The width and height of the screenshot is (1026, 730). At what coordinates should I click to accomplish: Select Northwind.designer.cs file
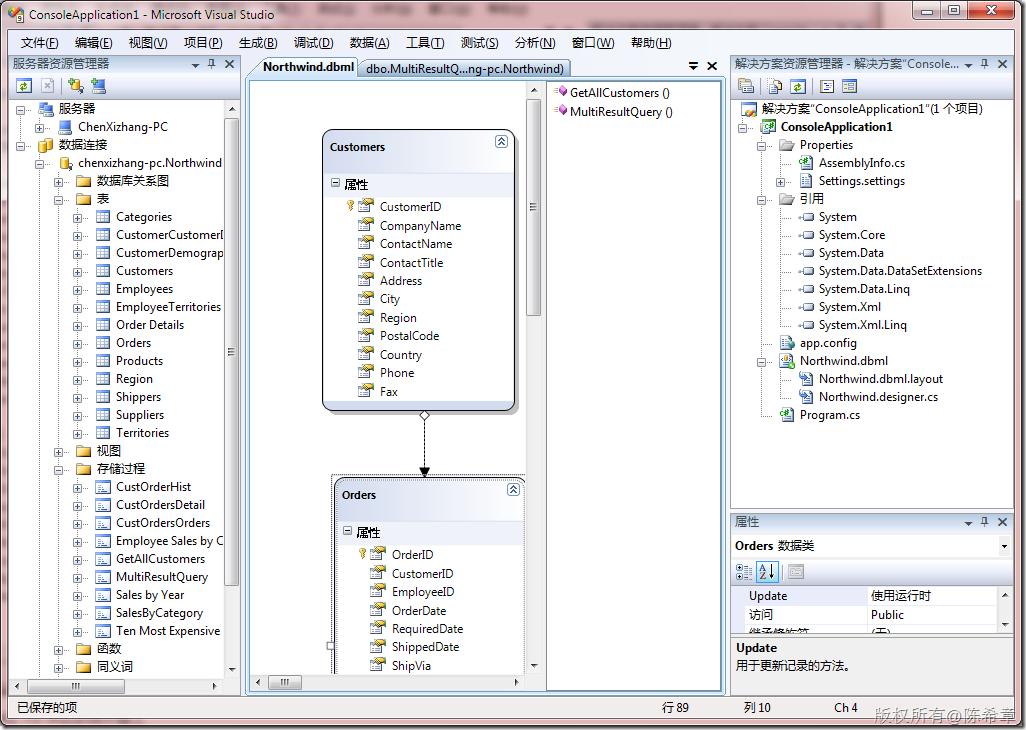(878, 396)
